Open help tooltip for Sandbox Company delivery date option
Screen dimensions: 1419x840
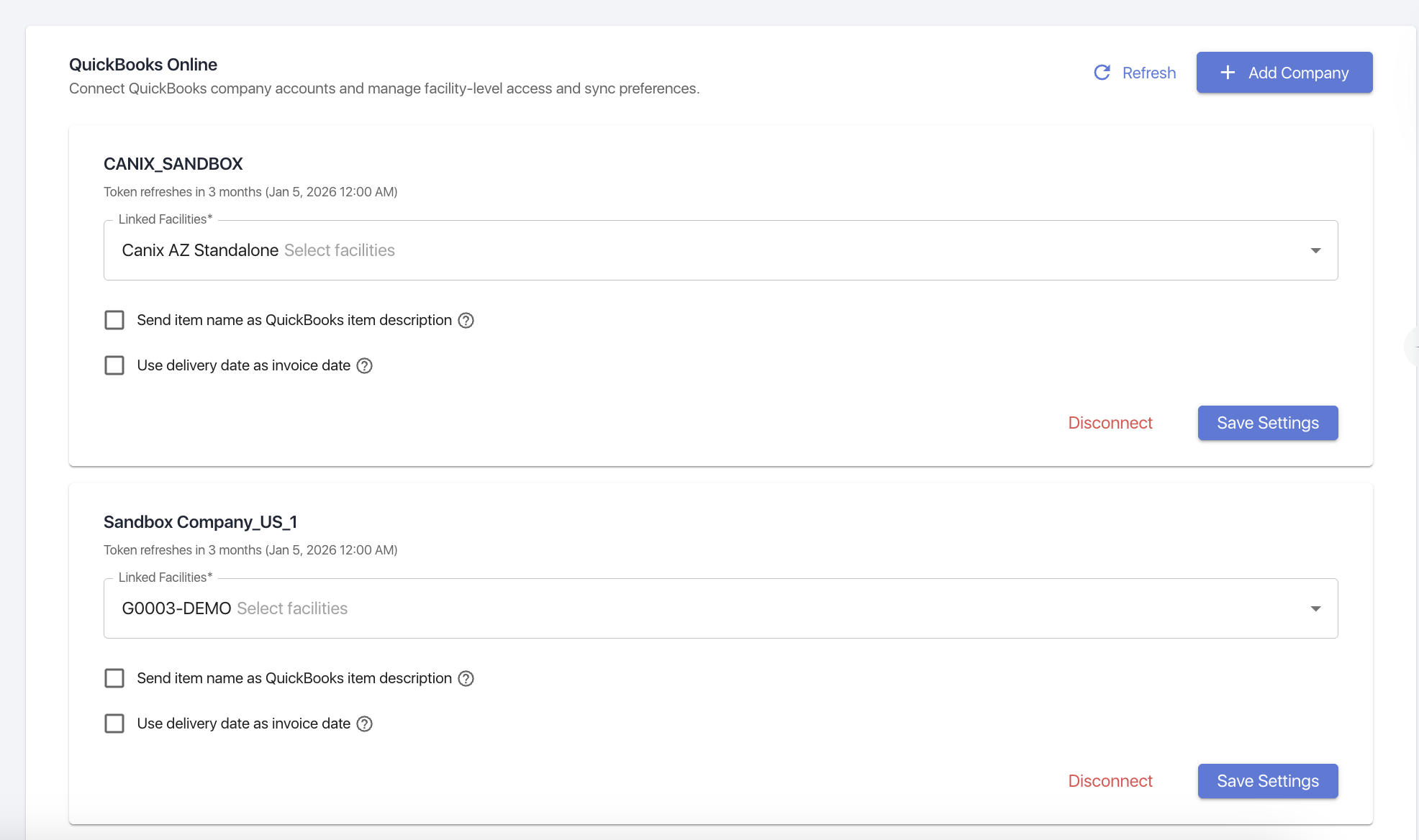click(363, 723)
